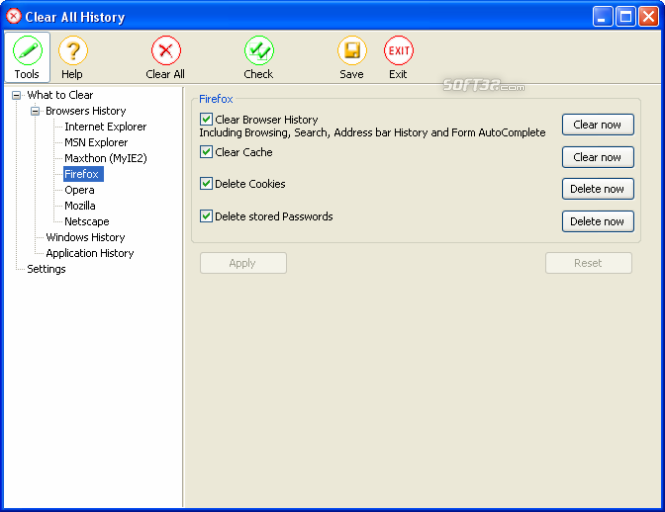Image resolution: width=665 pixels, height=512 pixels.
Task: Collapse the What to Clear node
Action: click(x=16, y=95)
